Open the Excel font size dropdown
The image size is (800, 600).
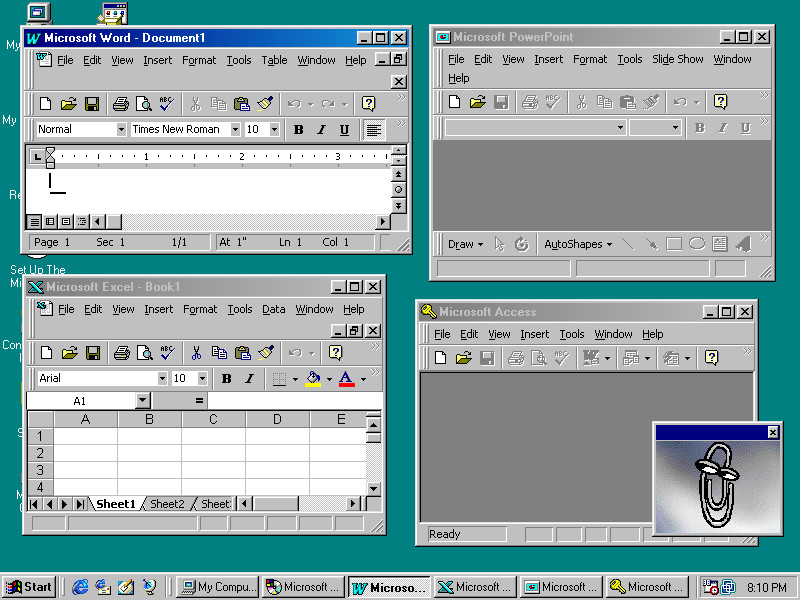[203, 379]
